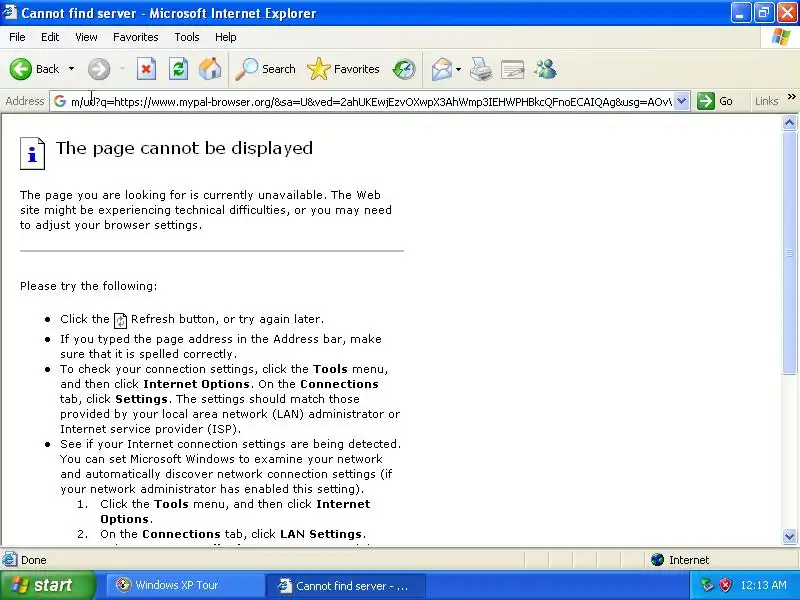This screenshot has height=600, width=800.
Task: Click the grayed Forward arrow button
Action: (99, 69)
